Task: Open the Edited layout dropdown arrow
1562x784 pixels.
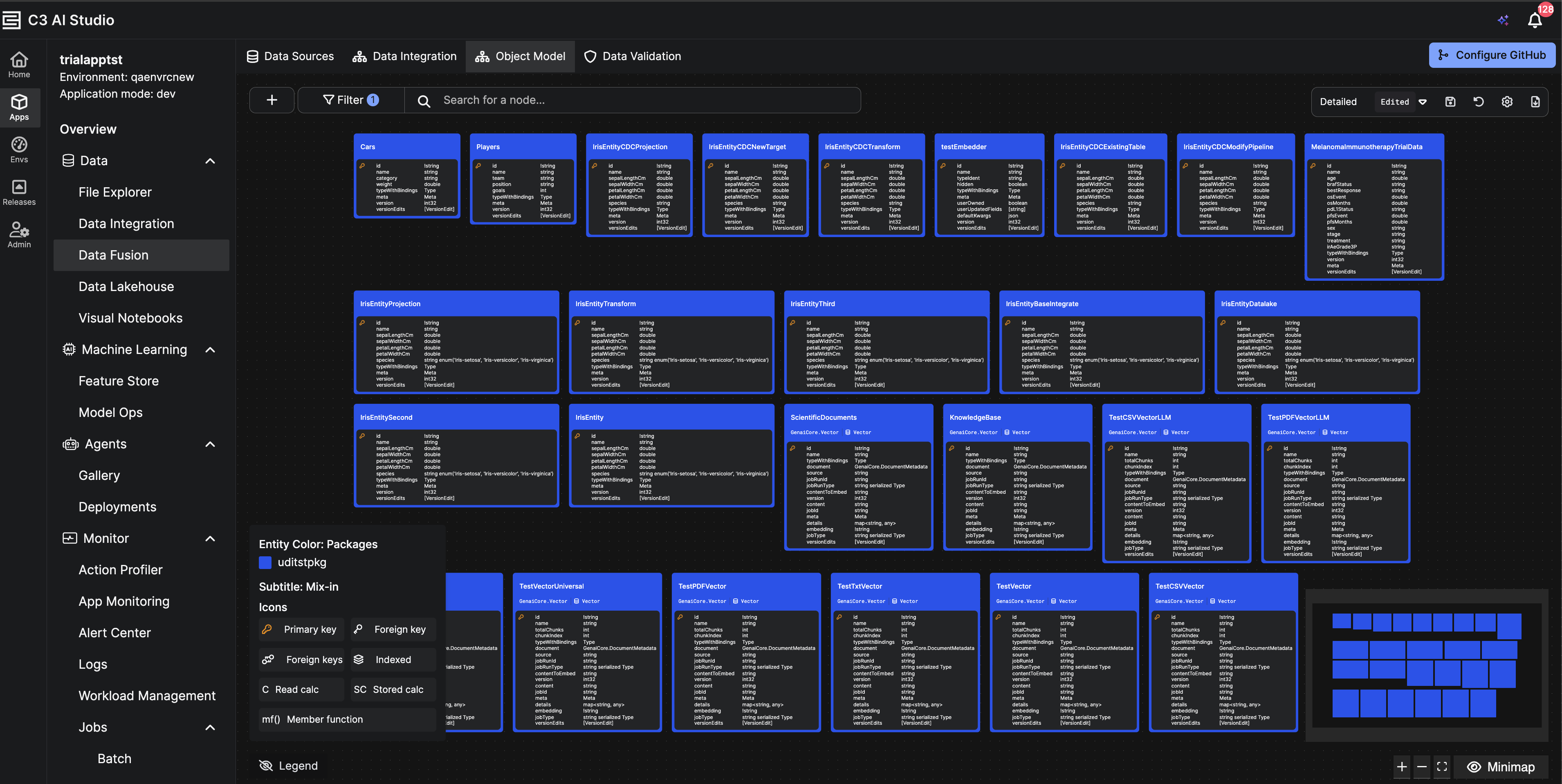Action: 1423,102
